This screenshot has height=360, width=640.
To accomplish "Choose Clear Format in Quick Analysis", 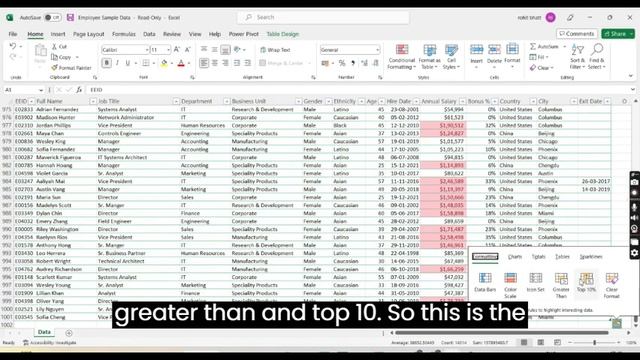I will (x=612, y=285).
